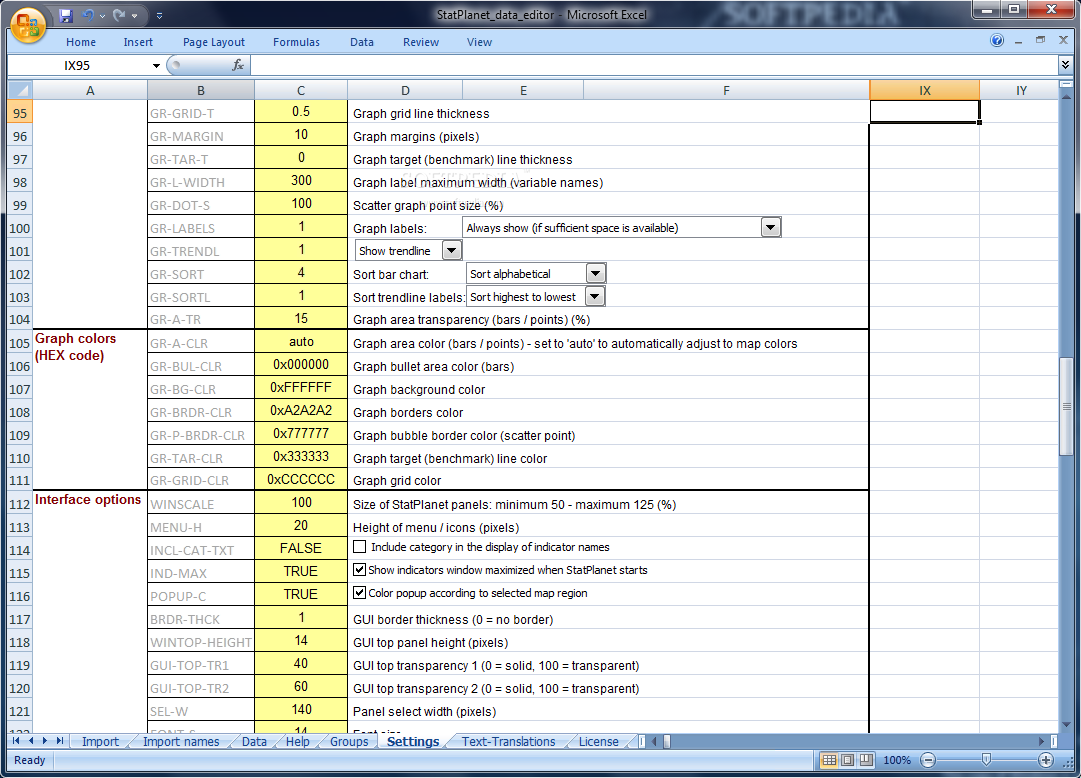
Task: Switch to the Help sheet tab
Action: click(x=297, y=741)
